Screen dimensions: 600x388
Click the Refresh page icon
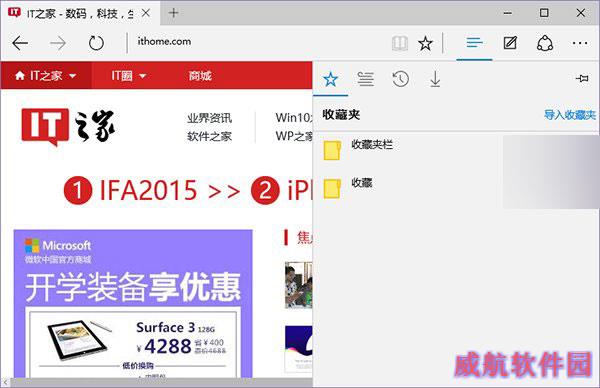tap(96, 43)
